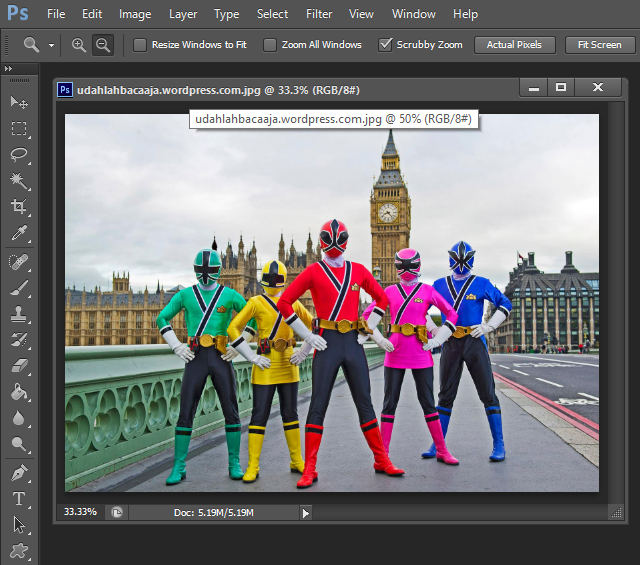Click the Doc: 5.19M/5.19M status text
The width and height of the screenshot is (640, 565).
[214, 513]
